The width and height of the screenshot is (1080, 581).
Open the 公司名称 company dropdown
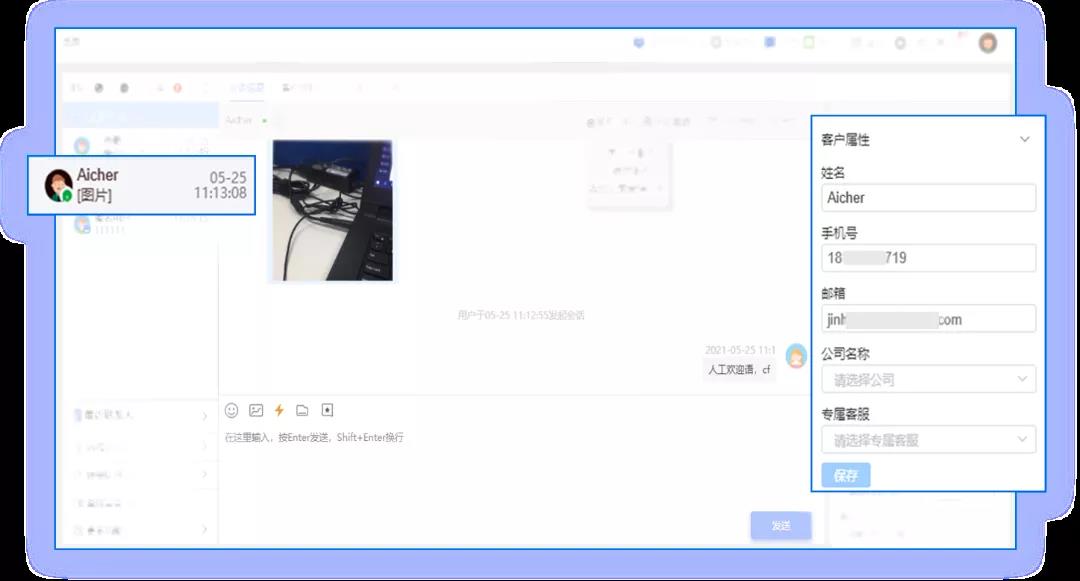coord(928,379)
